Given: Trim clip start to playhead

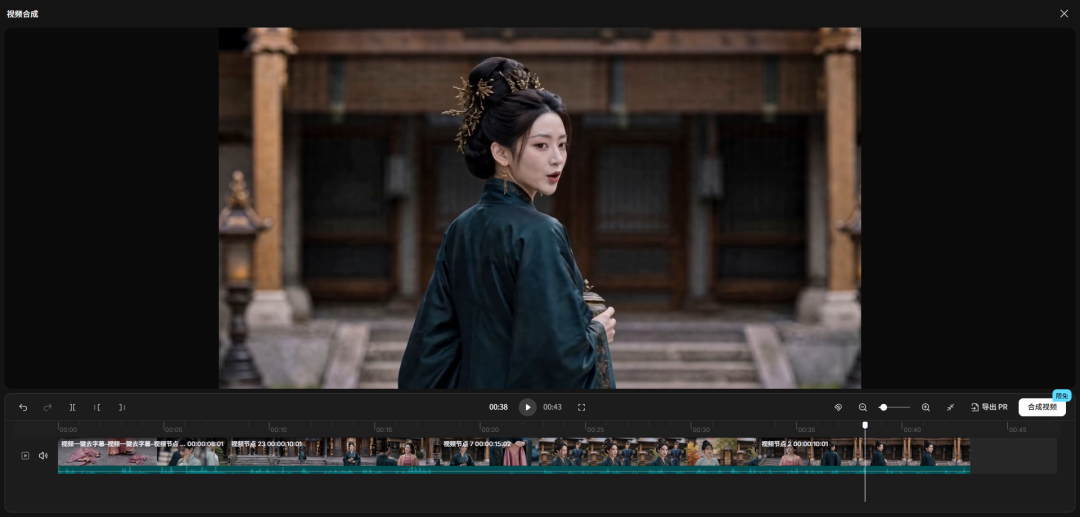Looking at the screenshot, I should click(97, 408).
